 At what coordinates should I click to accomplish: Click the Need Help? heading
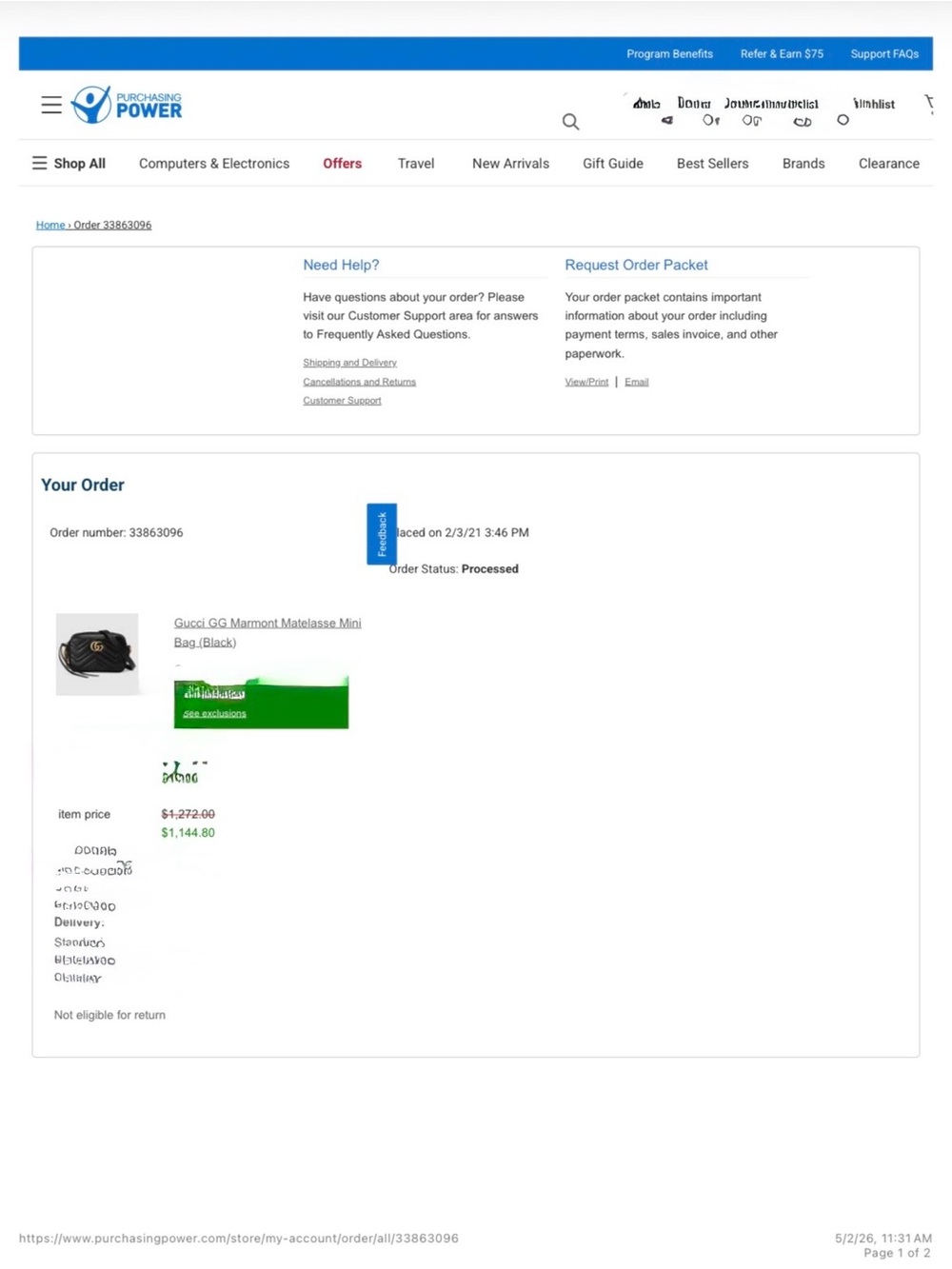pyautogui.click(x=341, y=265)
